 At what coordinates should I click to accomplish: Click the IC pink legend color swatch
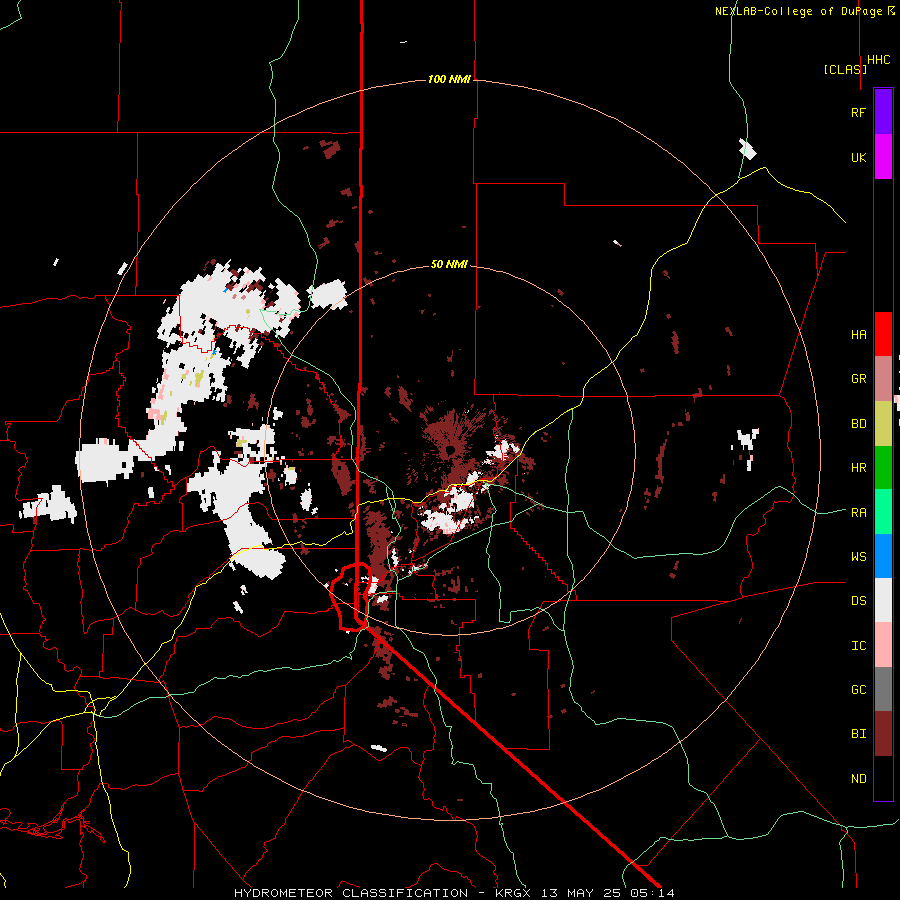883,645
